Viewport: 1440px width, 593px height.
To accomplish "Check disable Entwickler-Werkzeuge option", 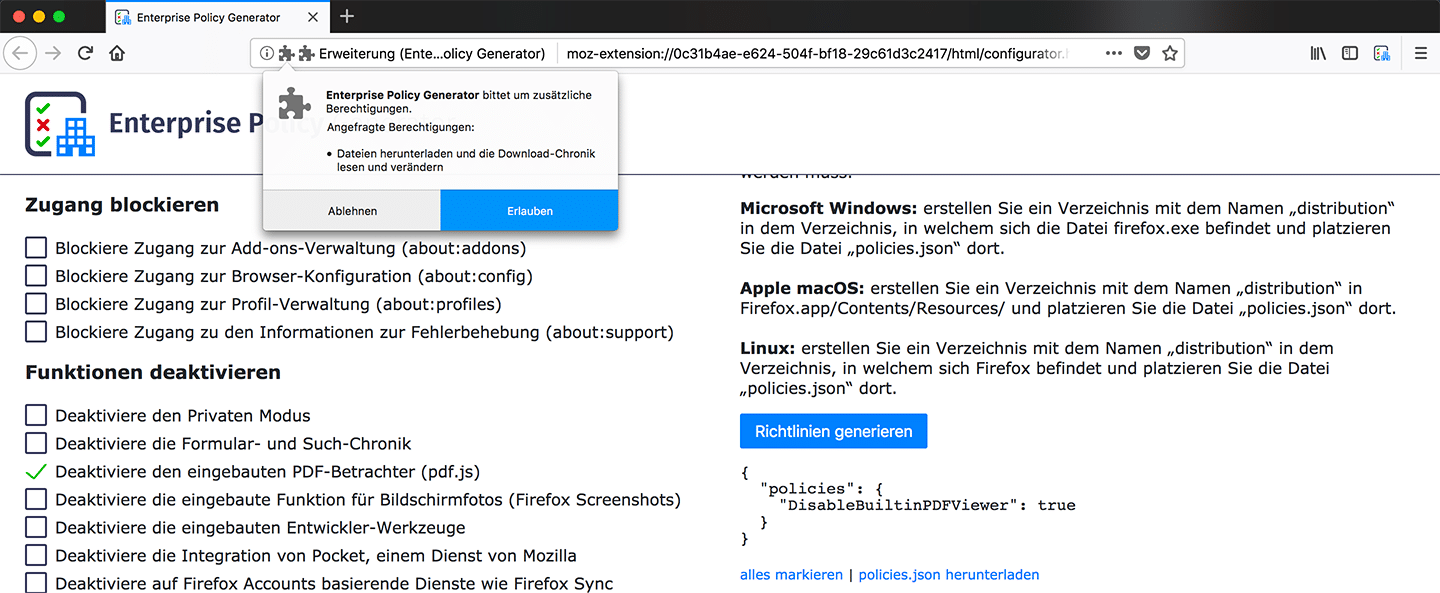I will tap(36, 527).
